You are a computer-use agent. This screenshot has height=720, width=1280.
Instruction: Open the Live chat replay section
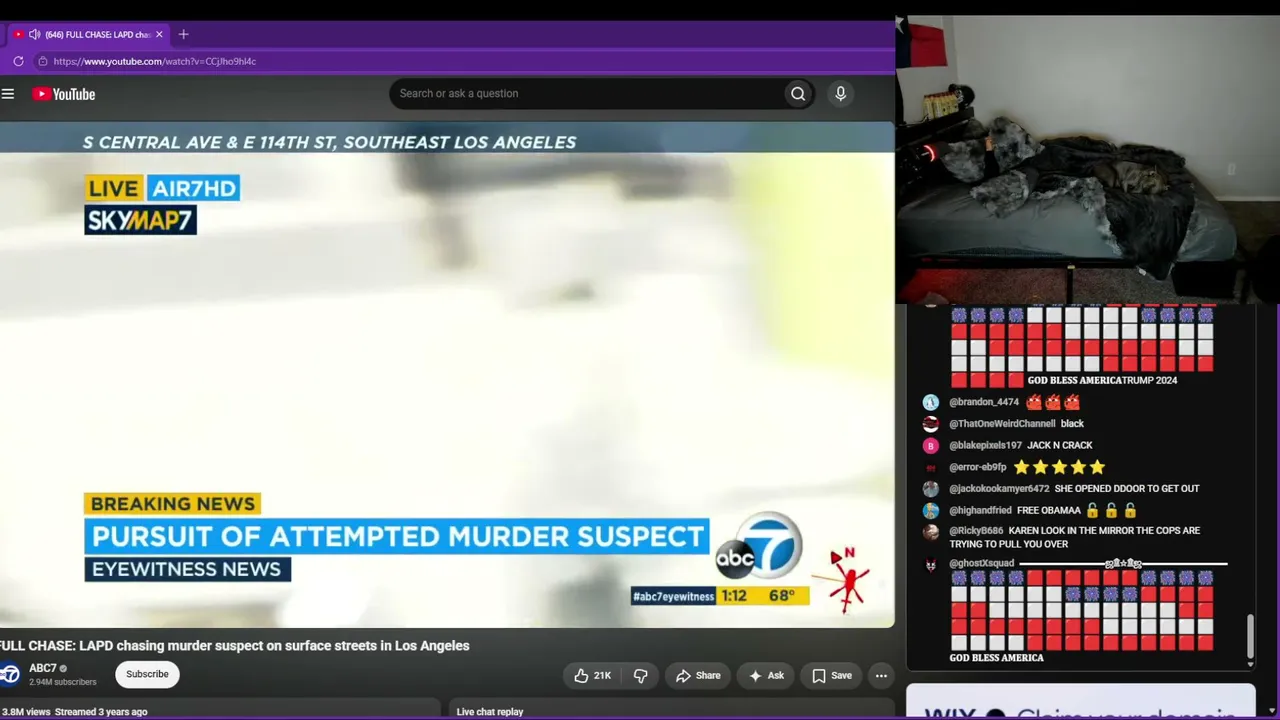(x=490, y=712)
